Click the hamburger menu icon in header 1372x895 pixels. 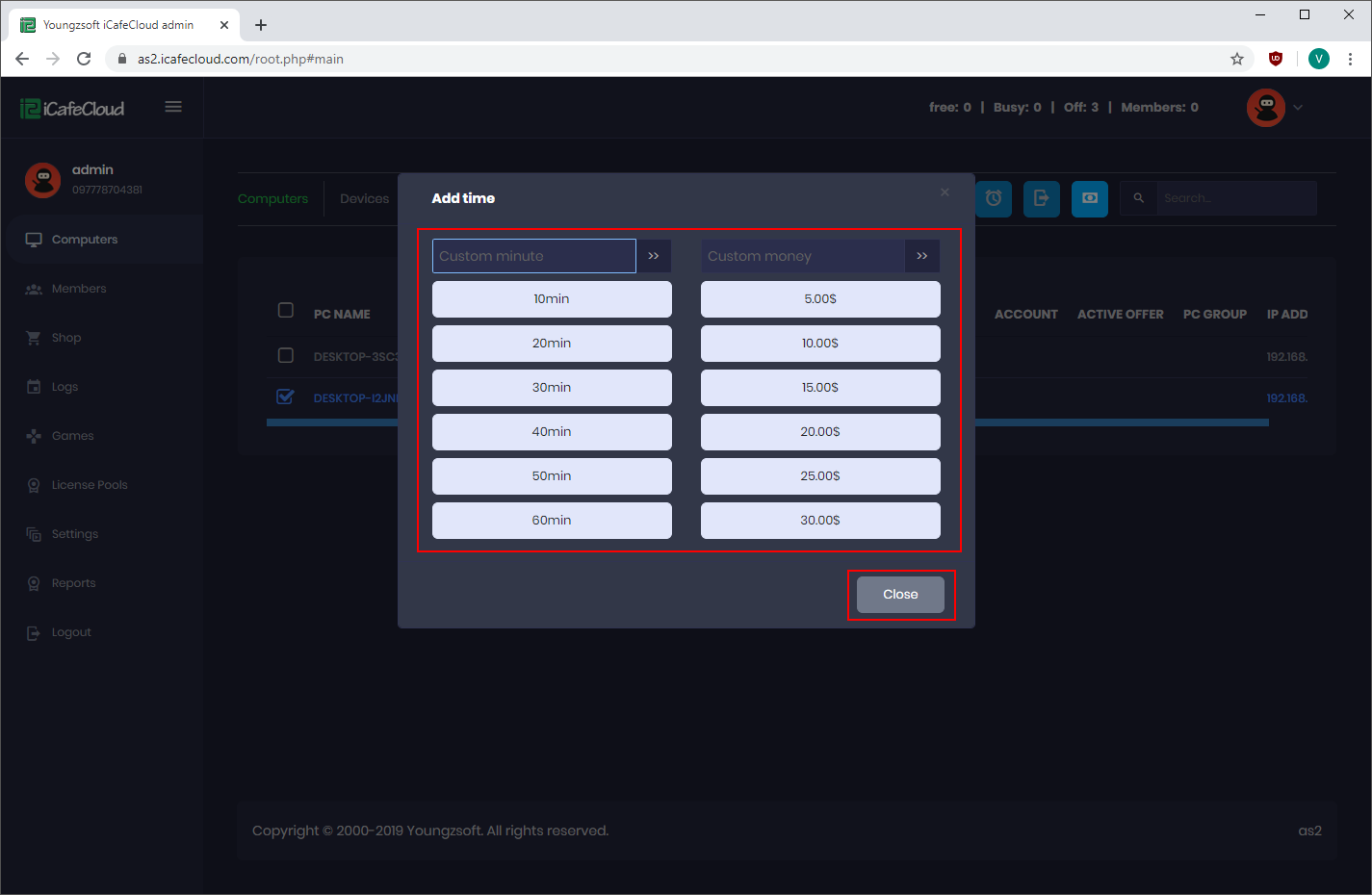point(173,107)
